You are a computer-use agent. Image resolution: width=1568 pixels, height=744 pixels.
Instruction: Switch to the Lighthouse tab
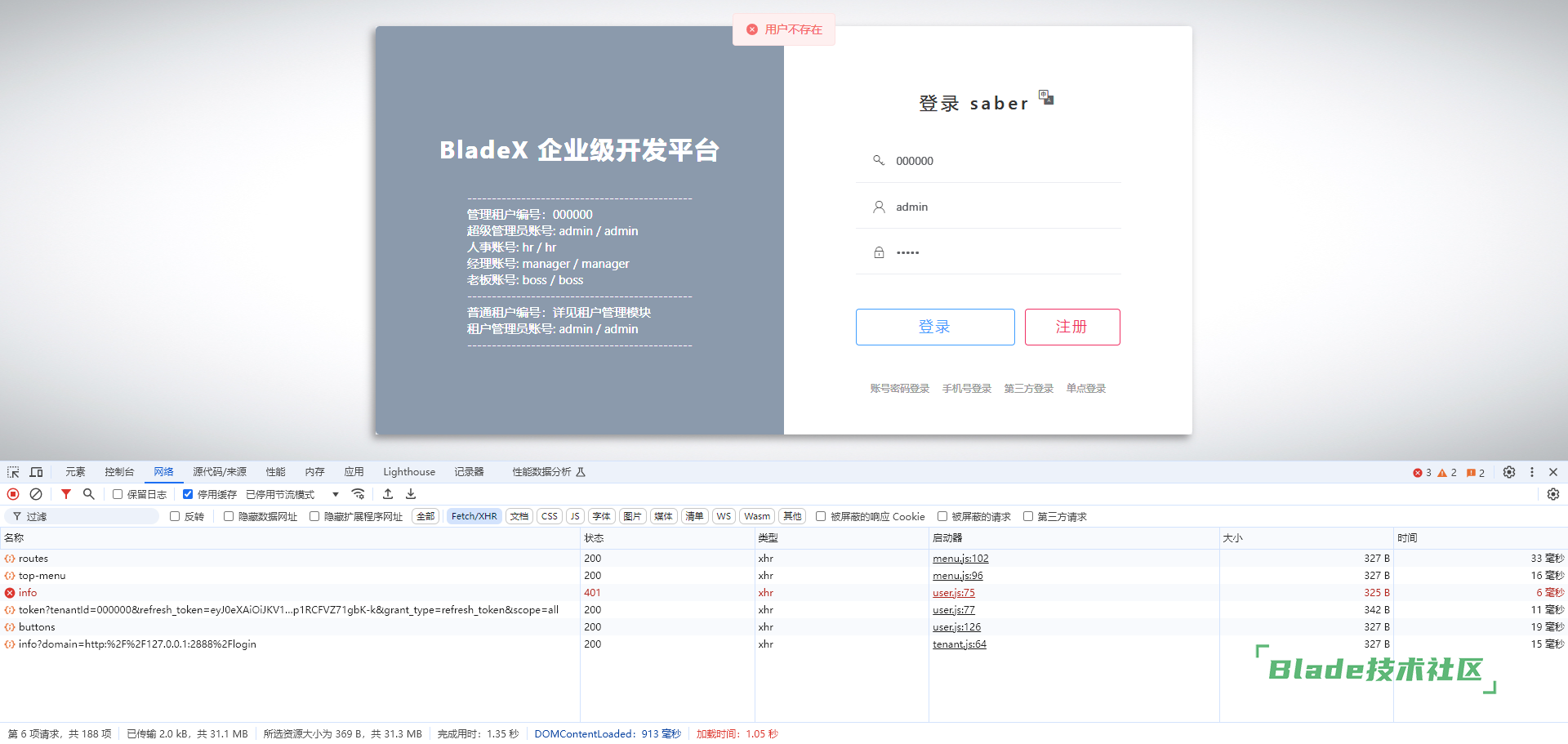coord(409,472)
